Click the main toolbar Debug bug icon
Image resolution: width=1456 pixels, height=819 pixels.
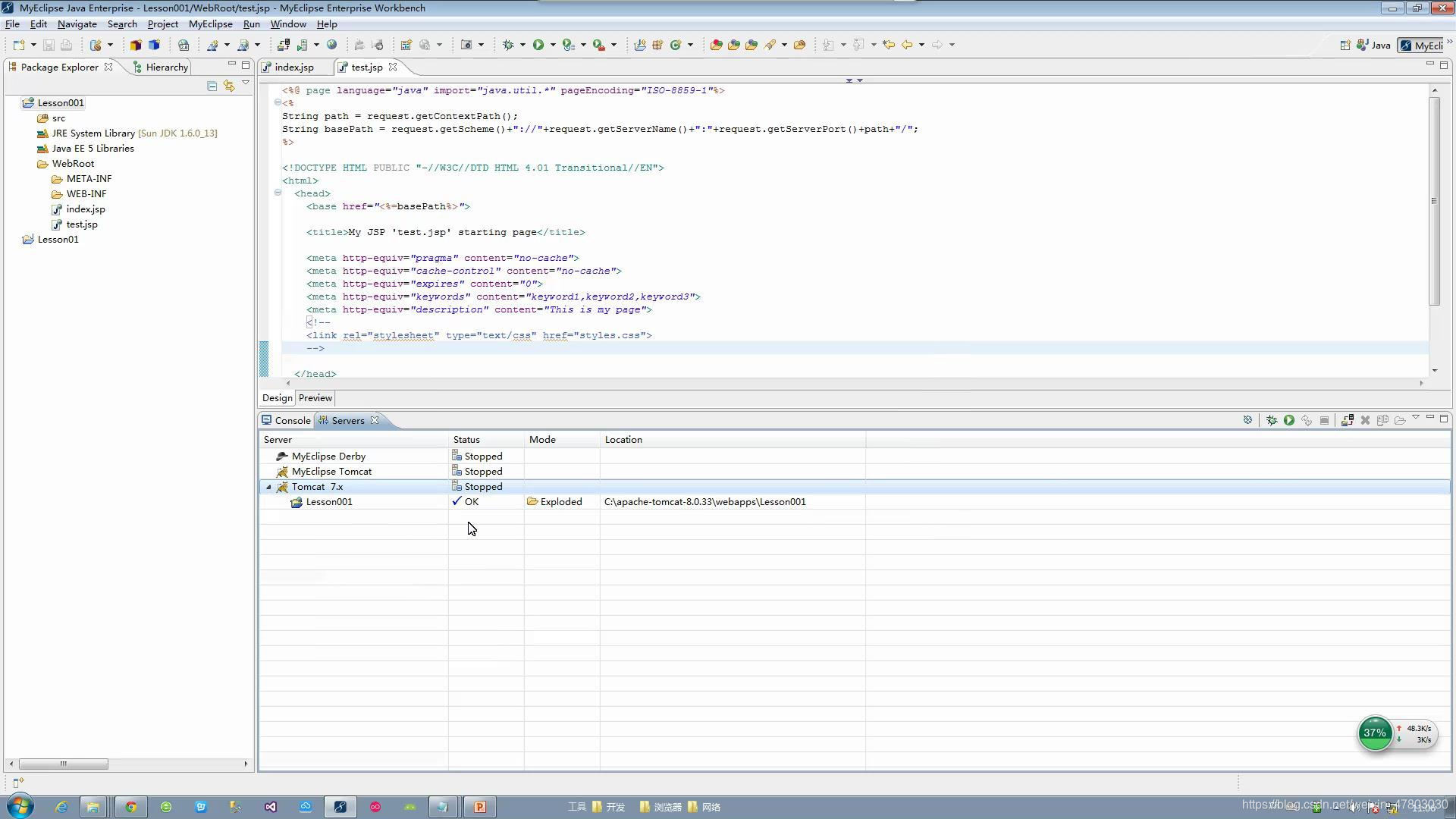tap(508, 45)
